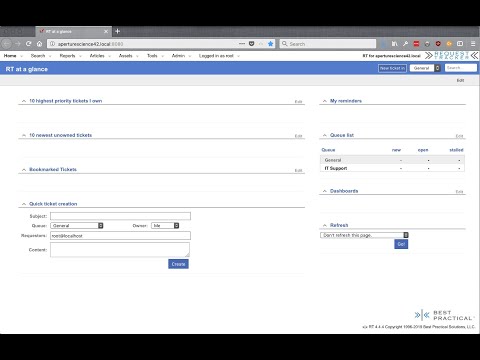Edit the Queue list section
The width and height of the screenshot is (480, 360).
[x=459, y=136]
